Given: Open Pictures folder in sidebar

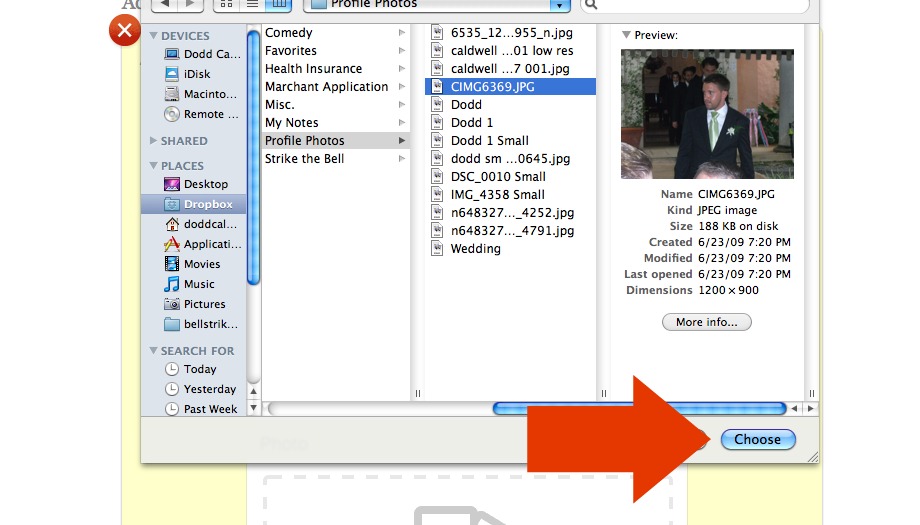Looking at the screenshot, I should [195, 304].
